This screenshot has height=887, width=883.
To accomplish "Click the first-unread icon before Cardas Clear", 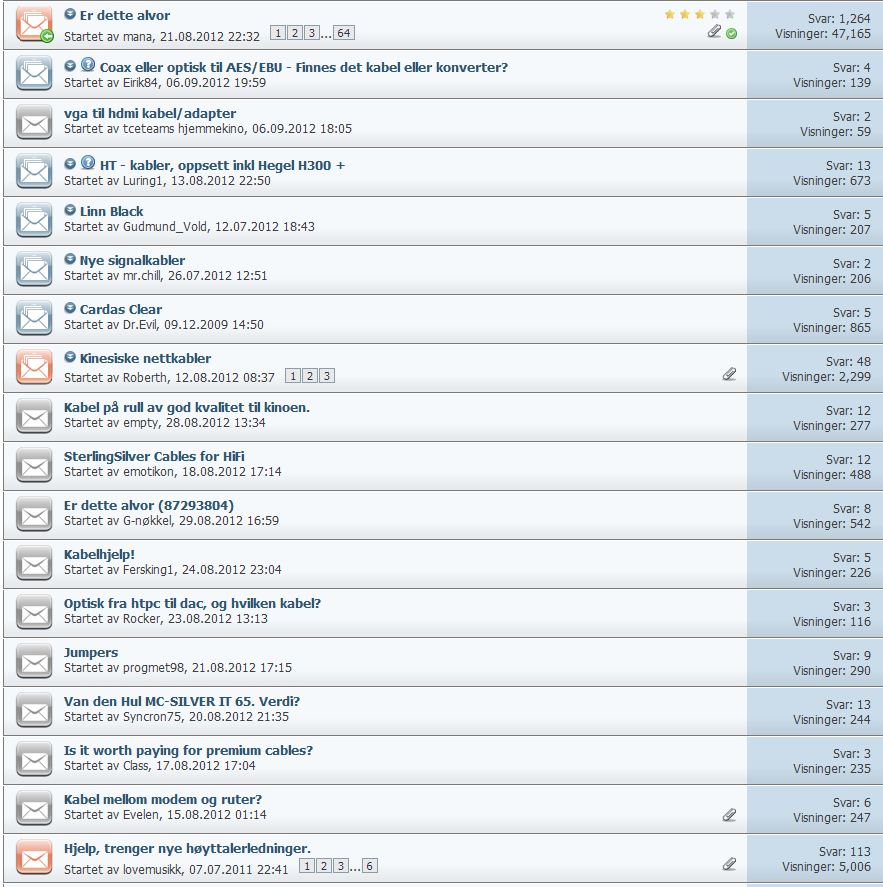I will (x=70, y=308).
